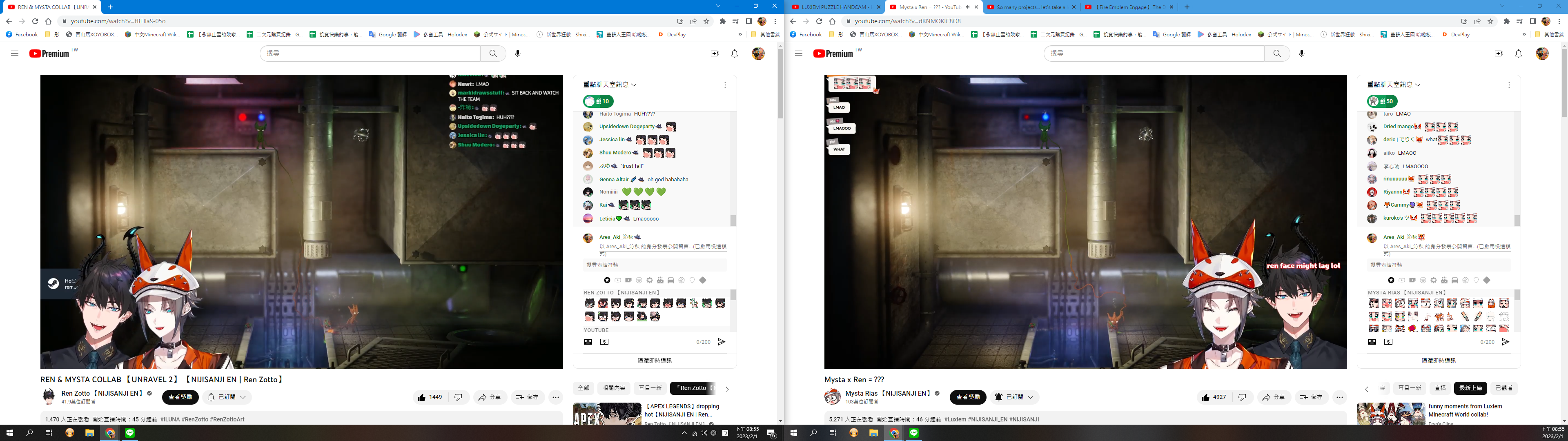Click 查看獎勵 button under Ren Zotto video

tap(180, 397)
